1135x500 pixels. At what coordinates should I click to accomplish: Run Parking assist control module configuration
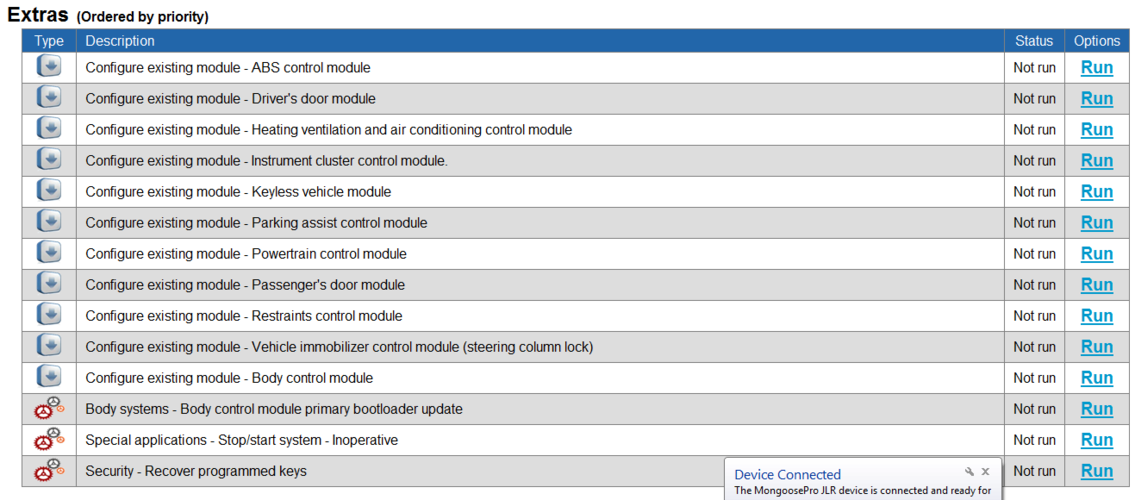pyautogui.click(x=1097, y=223)
